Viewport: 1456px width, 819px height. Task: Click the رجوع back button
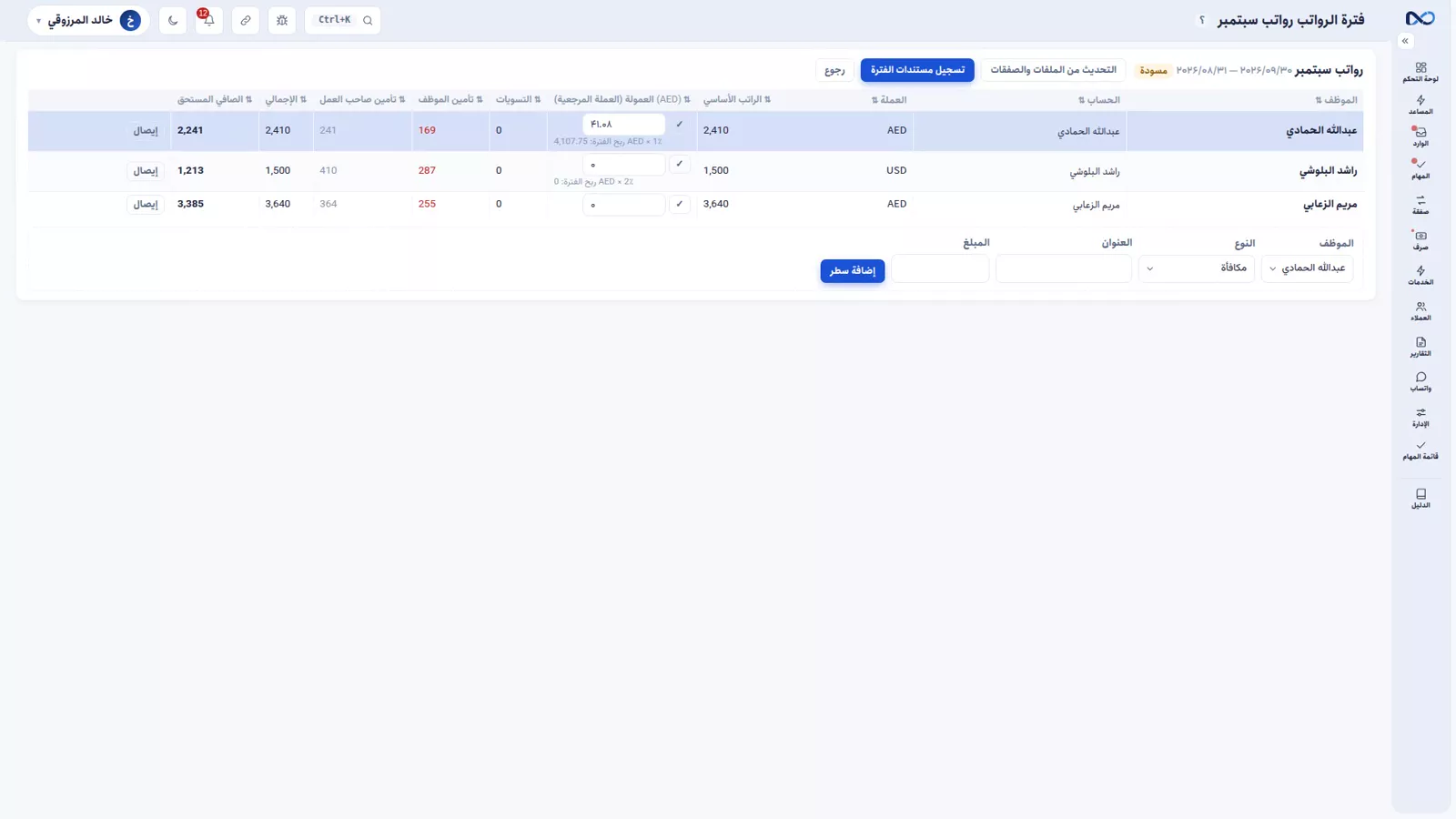[x=834, y=70]
